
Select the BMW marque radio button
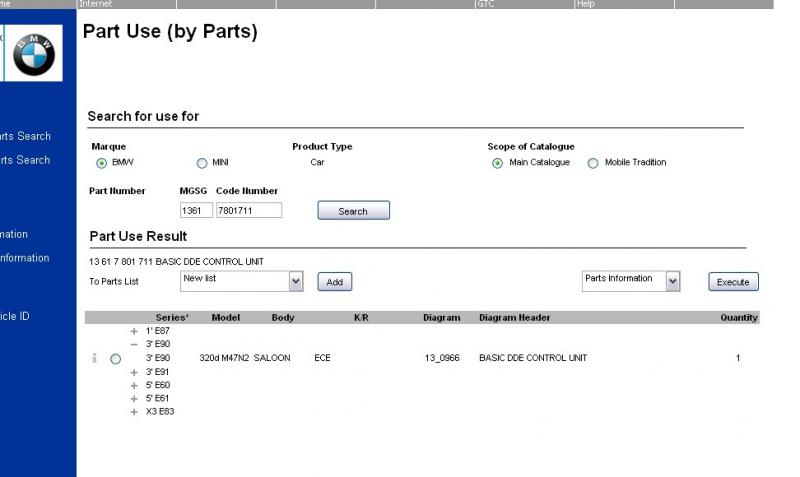point(101,163)
